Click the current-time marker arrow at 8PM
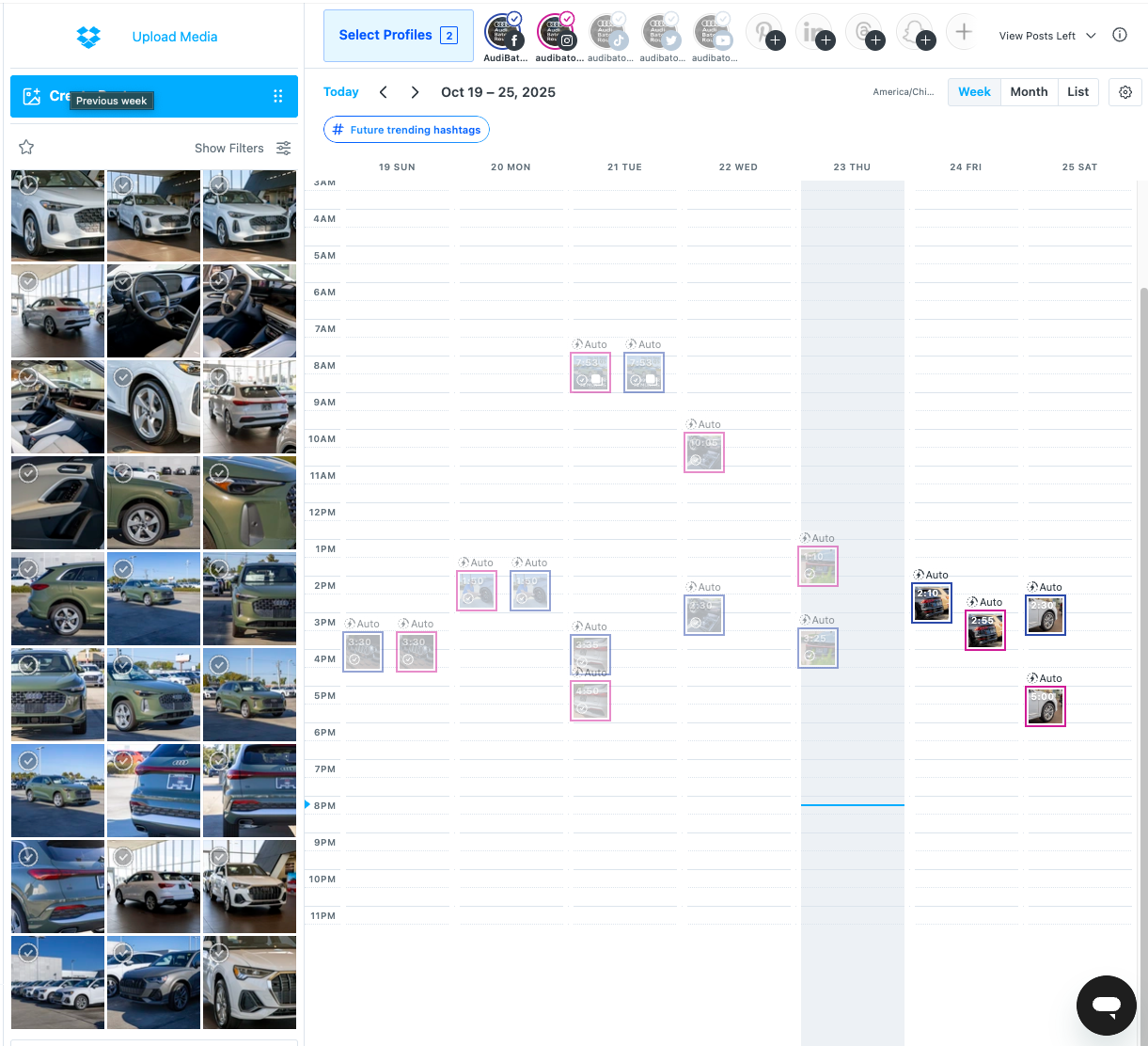Viewport: 1148px width, 1046px height. pos(307,805)
